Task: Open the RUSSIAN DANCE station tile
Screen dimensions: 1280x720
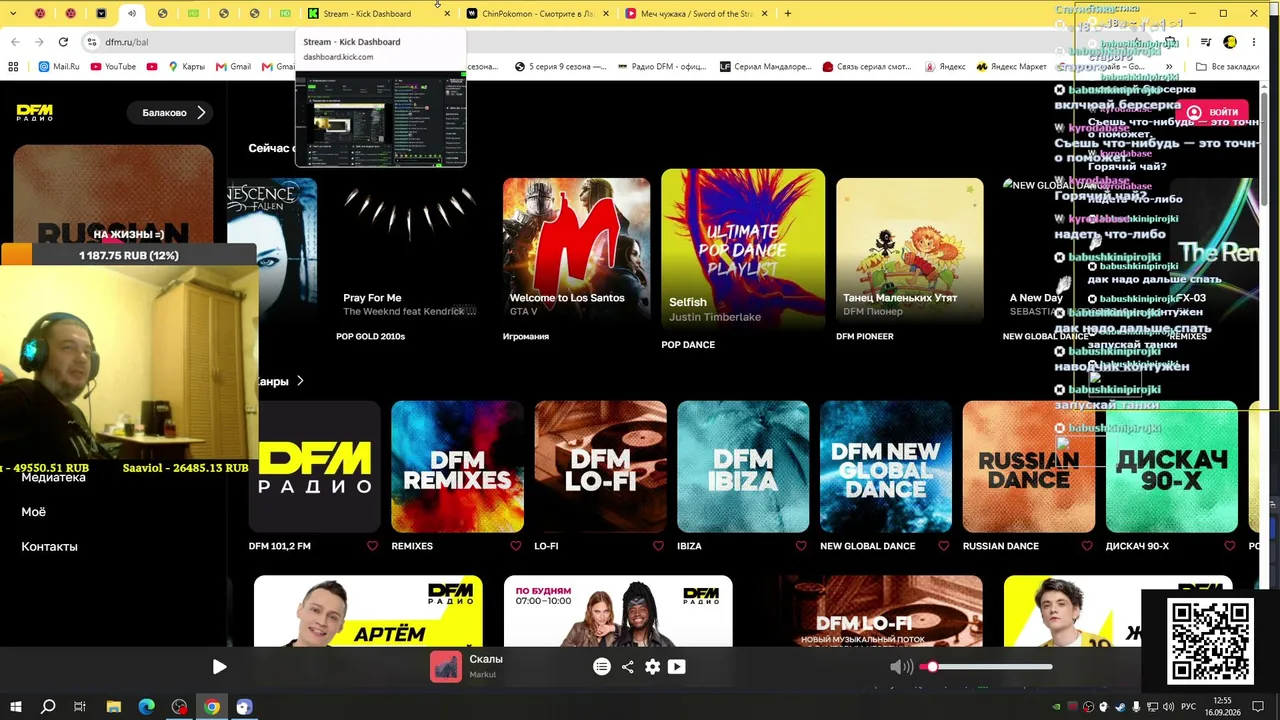Action: click(1029, 467)
